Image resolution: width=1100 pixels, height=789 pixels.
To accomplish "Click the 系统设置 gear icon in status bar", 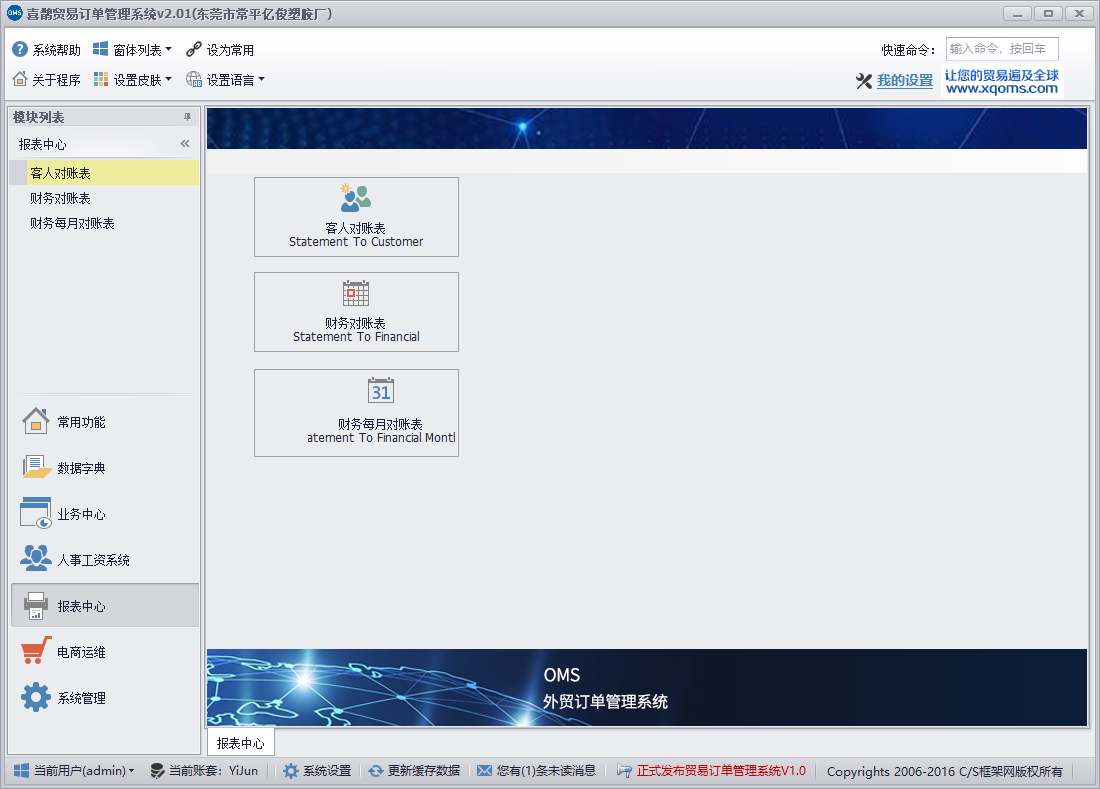I will (290, 771).
